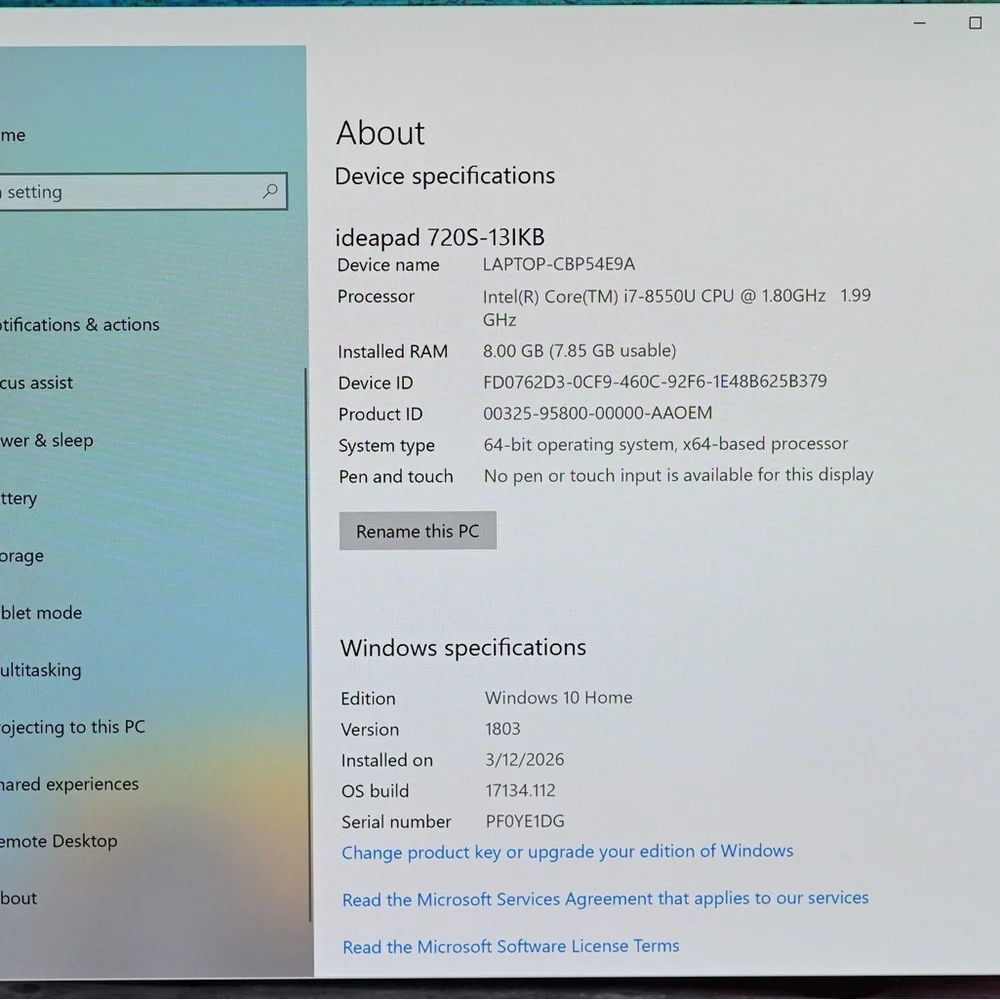1000x1000 pixels.
Task: Select the 64-bit operating system text
Action: coord(666,445)
